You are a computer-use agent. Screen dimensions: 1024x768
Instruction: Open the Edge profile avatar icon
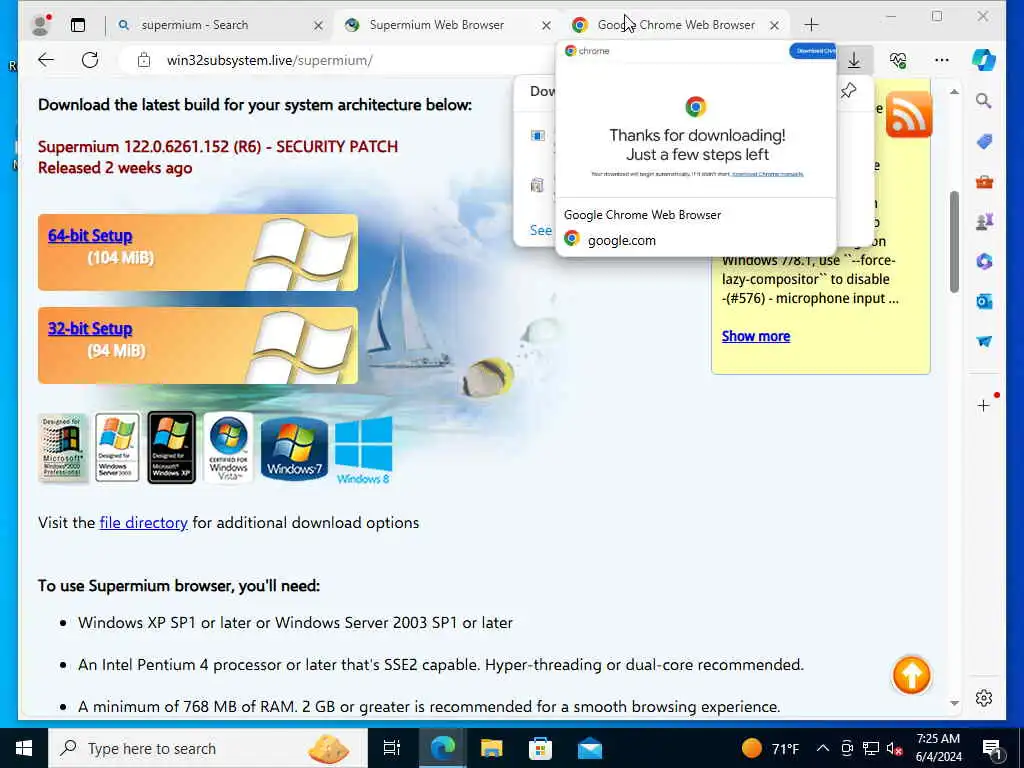coord(41,25)
